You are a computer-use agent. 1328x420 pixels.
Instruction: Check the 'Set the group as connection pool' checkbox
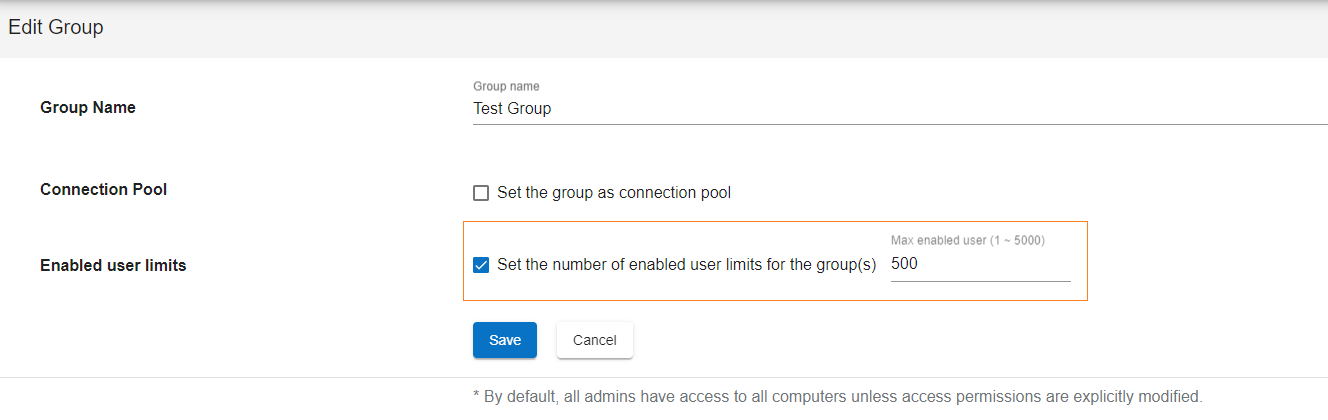(x=481, y=193)
